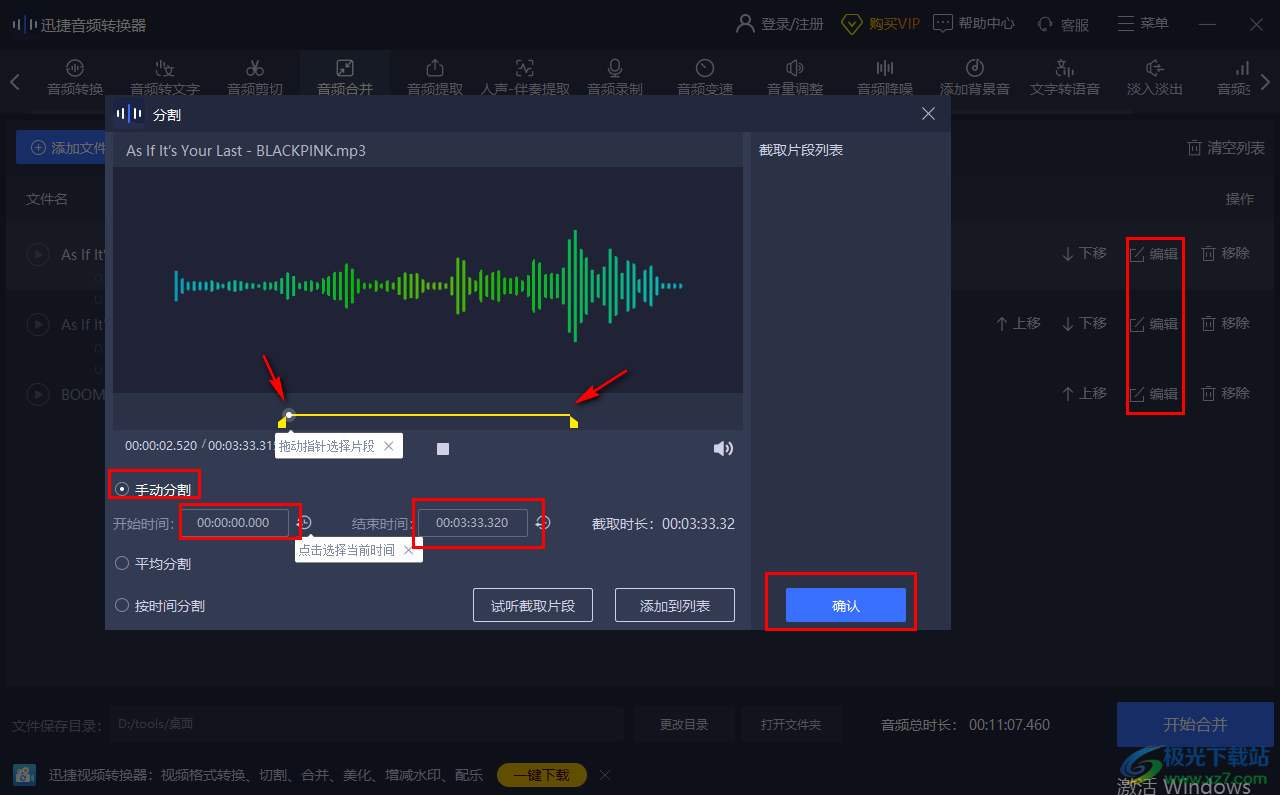Mute the volume speaker icon
The width and height of the screenshot is (1280, 795).
(x=723, y=449)
